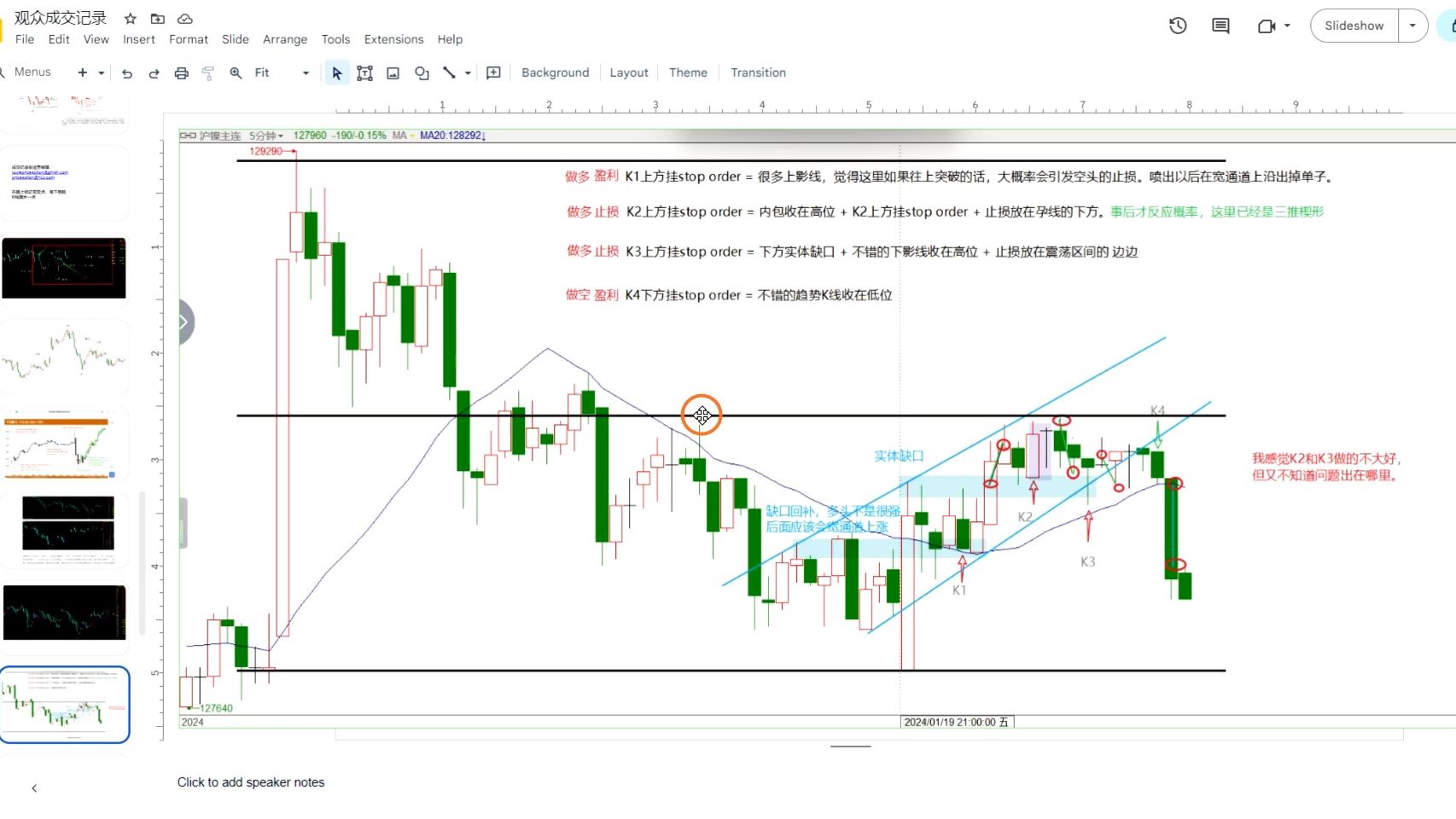Open the File menu
1456x819 pixels.
point(25,39)
